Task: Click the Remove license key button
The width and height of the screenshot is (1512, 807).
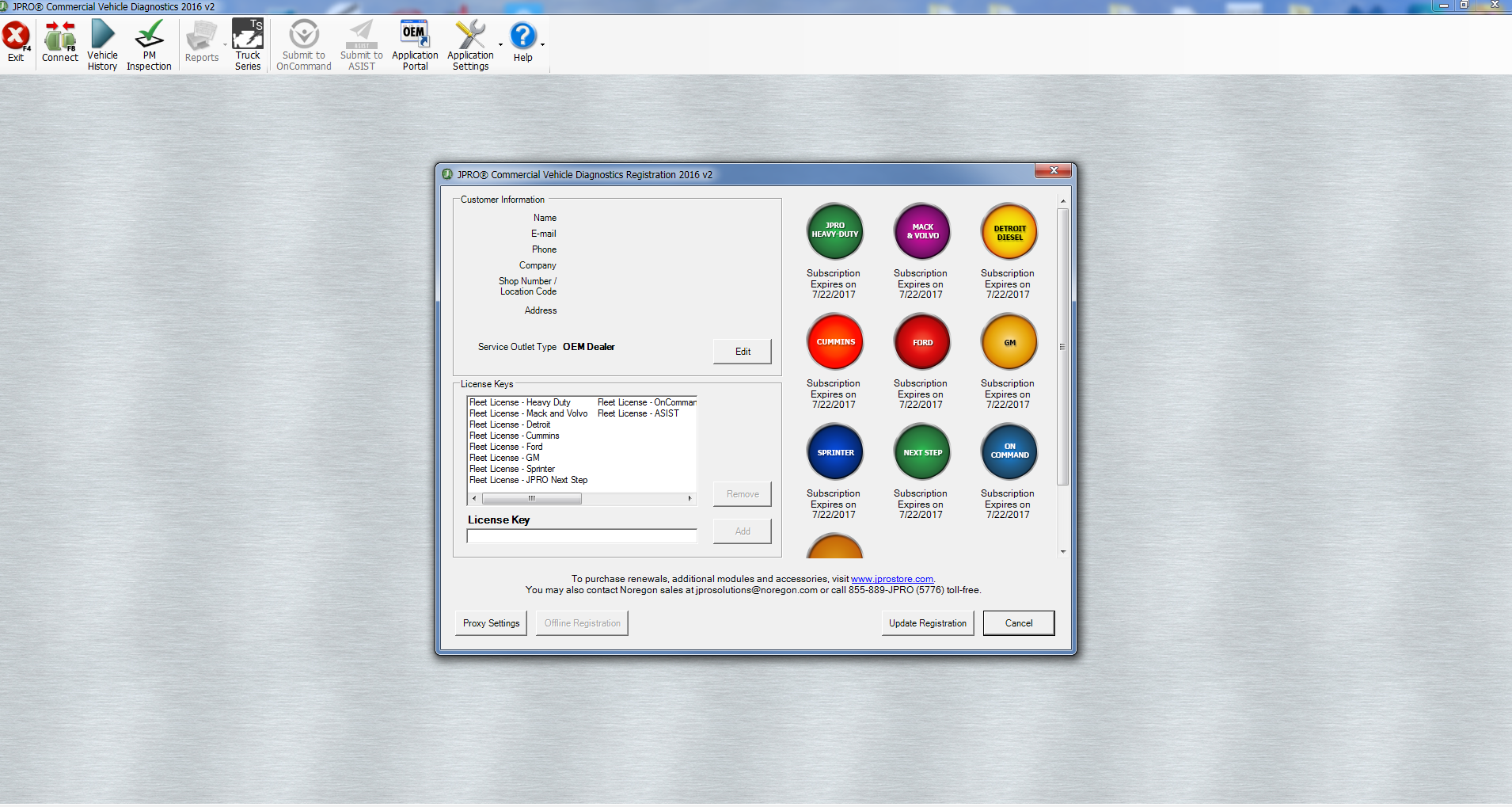Action: click(x=743, y=494)
